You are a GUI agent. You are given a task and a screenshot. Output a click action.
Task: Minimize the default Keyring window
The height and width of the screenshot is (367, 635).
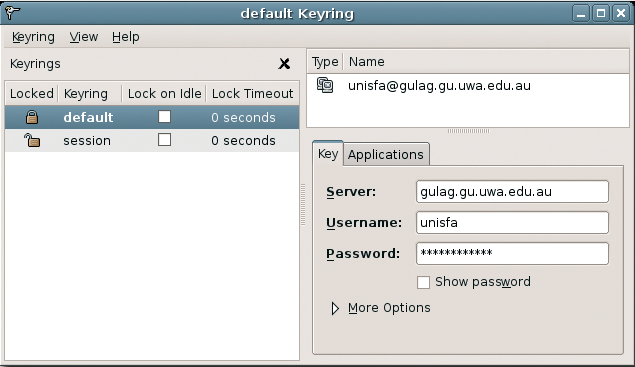coord(581,13)
